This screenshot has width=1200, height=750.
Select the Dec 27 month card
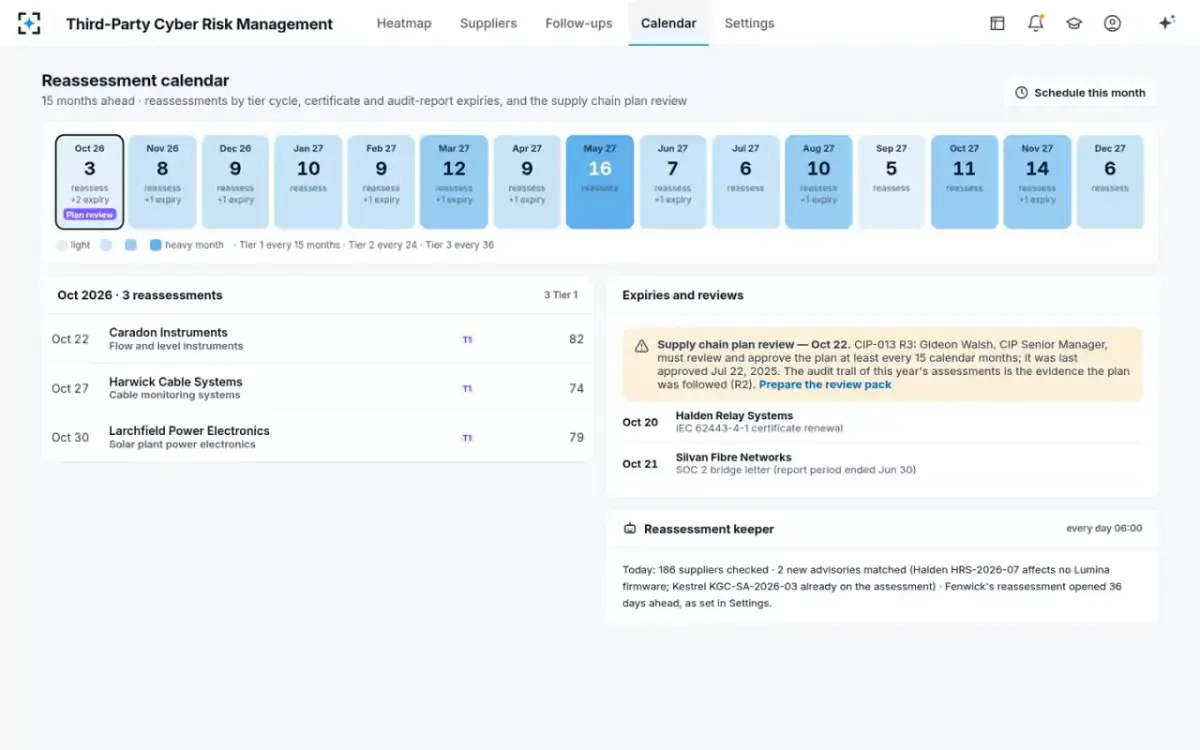(1110, 182)
